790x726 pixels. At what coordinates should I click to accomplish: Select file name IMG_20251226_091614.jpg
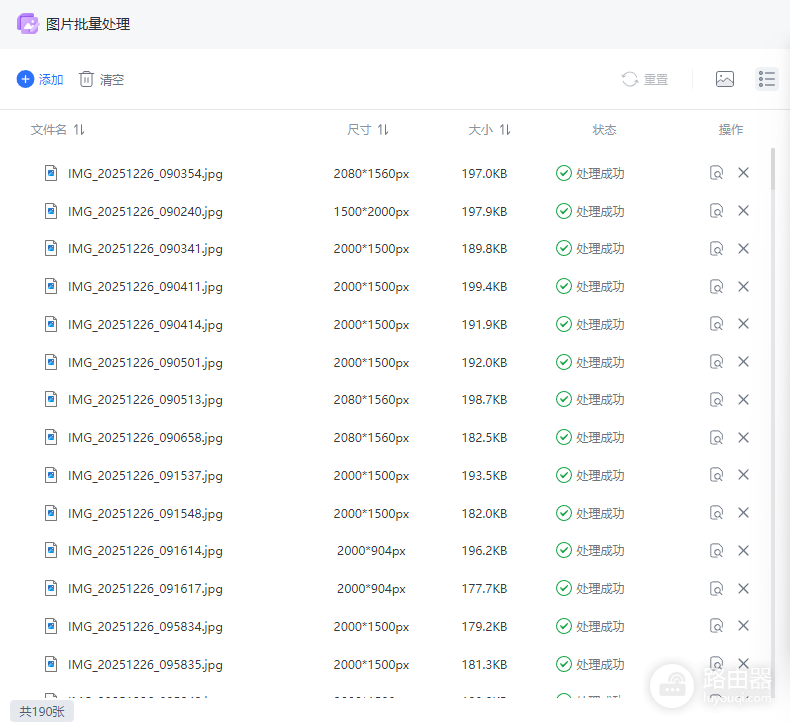(x=145, y=551)
